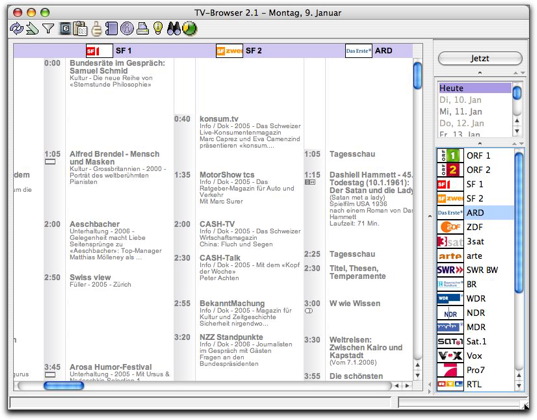The width and height of the screenshot is (537, 420).
Task: Open CASH-Talk program entry
Action: [x=249, y=268]
